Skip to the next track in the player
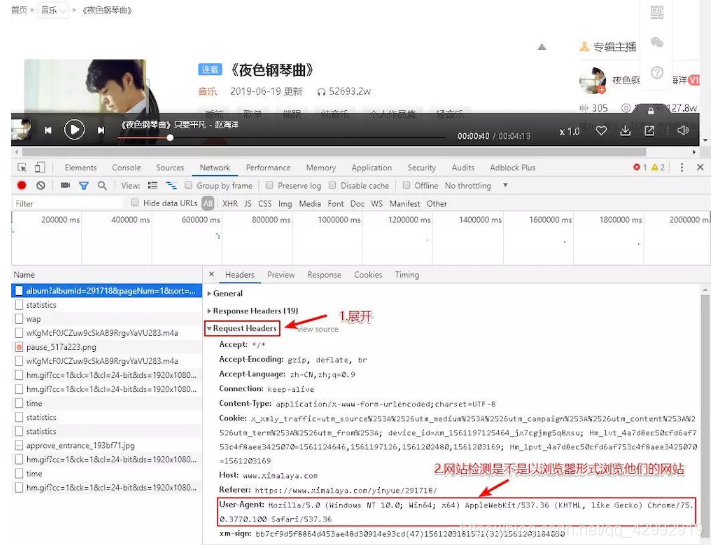Screen dimensions: 713x548 point(101,131)
